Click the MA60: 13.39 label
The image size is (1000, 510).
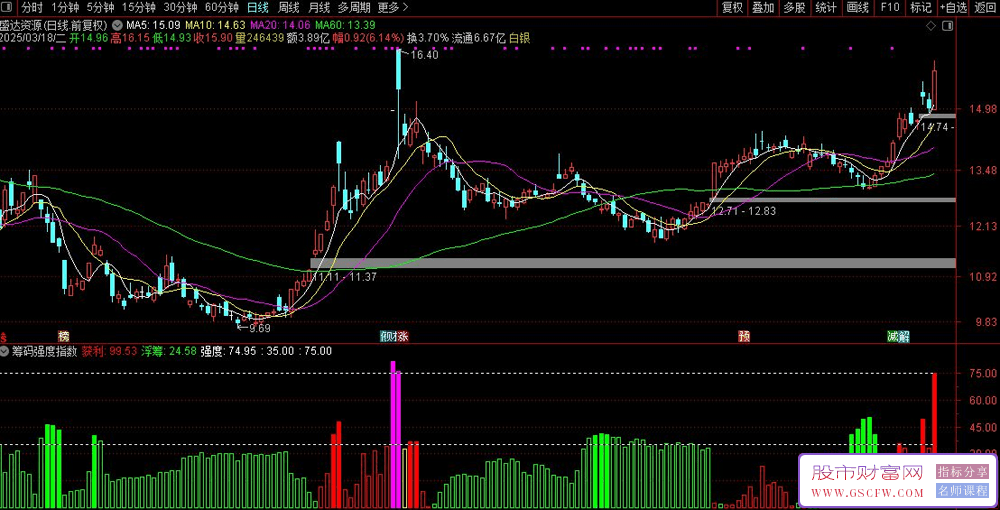(345, 25)
